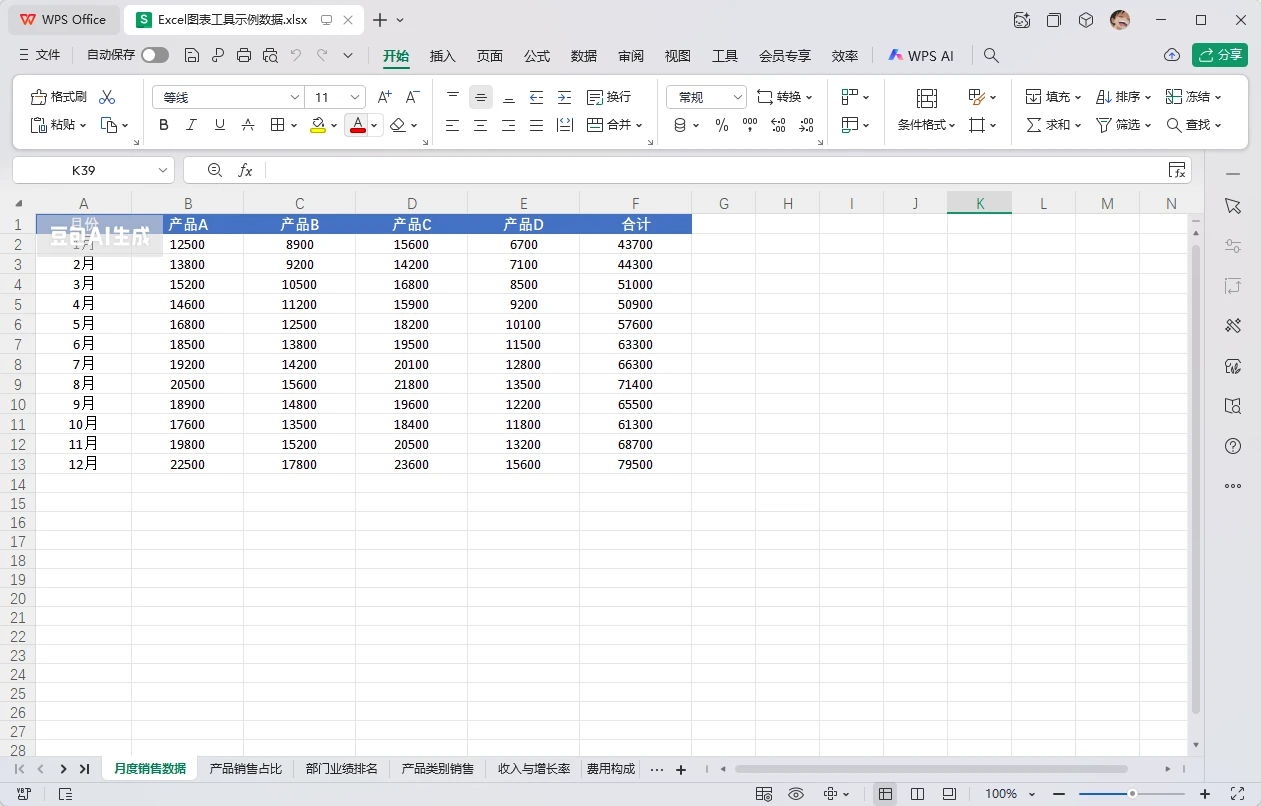The image size is (1261, 806).
Task: Apply Italic formatting
Action: tap(192, 125)
